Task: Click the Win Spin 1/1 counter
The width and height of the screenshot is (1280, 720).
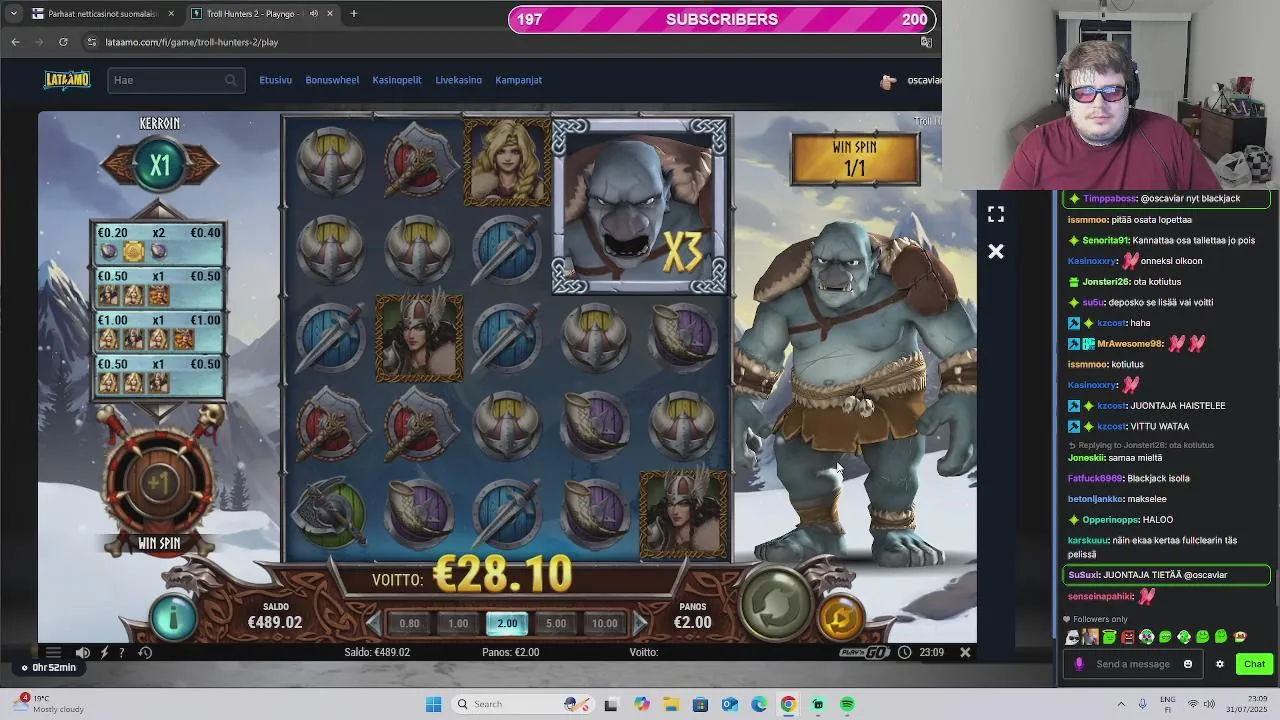Action: [855, 158]
